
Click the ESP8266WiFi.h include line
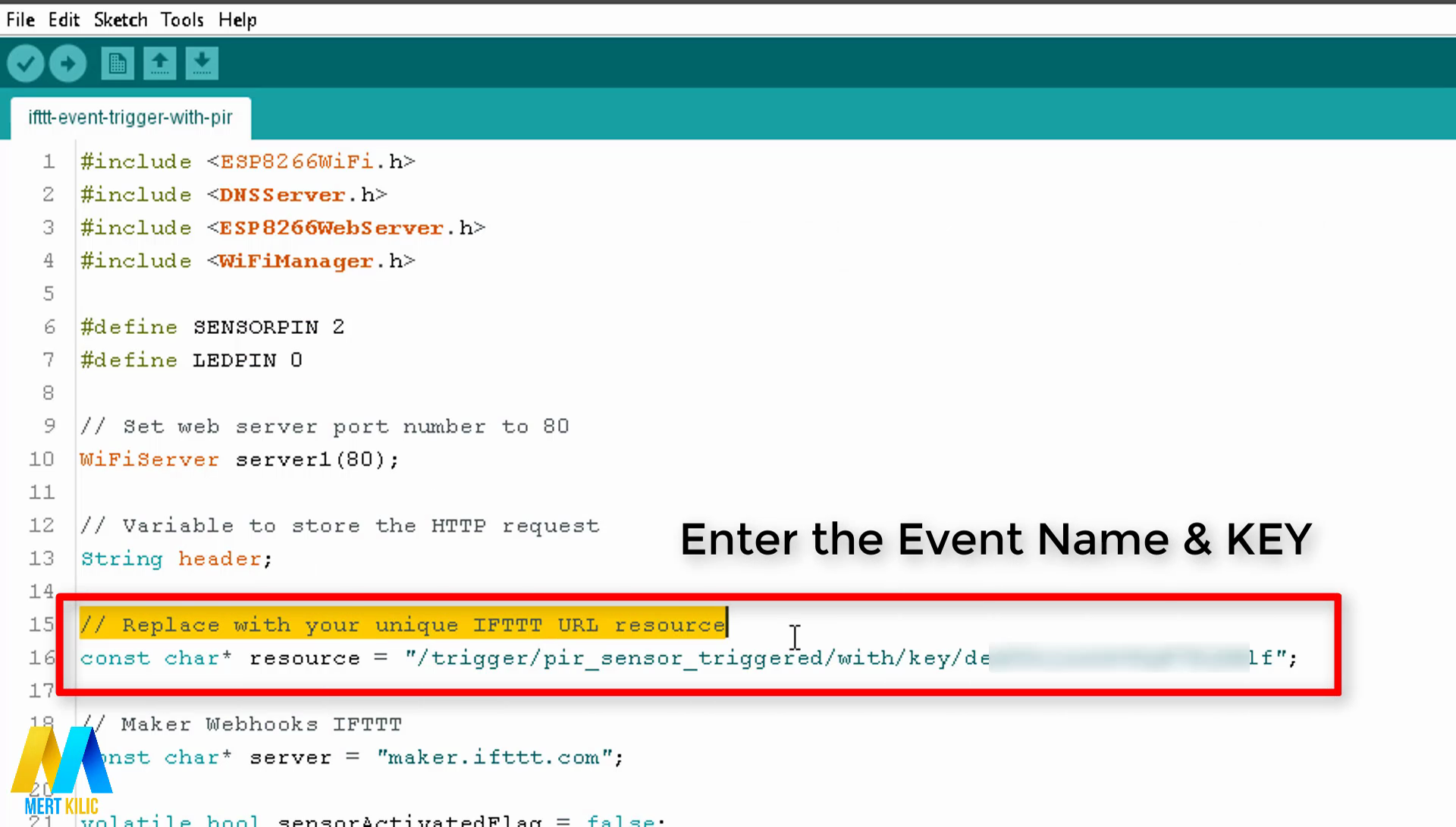pos(248,162)
